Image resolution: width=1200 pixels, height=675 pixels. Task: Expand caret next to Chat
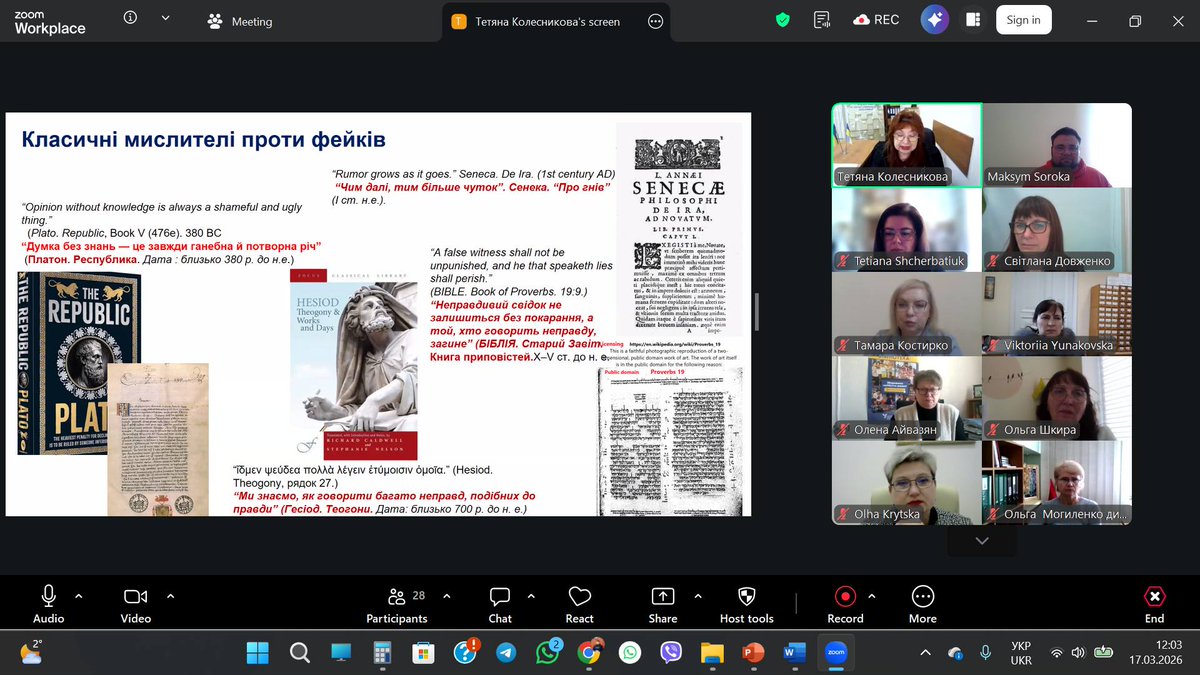point(530,596)
